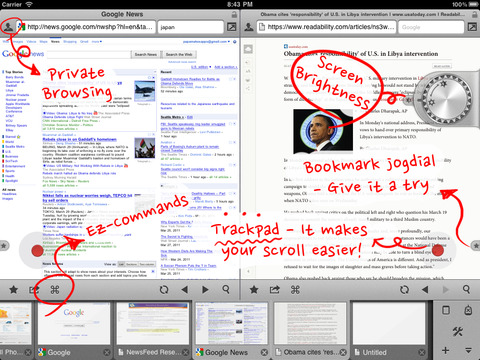Go forward in left pane

coord(205,289)
